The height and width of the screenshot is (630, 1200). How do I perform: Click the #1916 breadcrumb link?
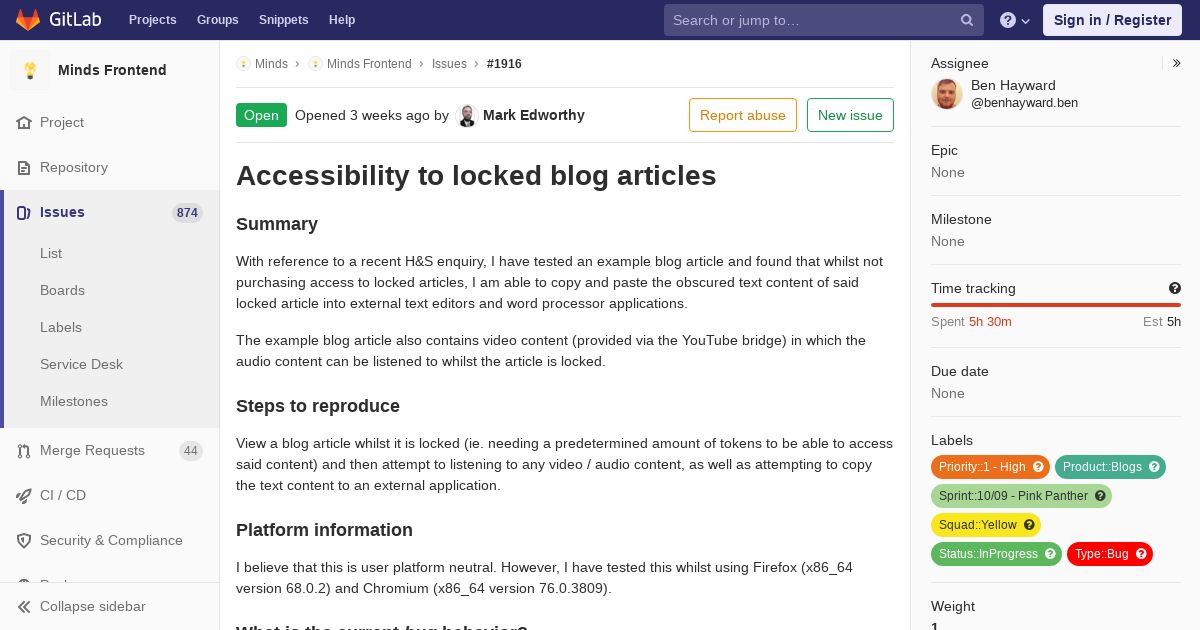click(504, 63)
